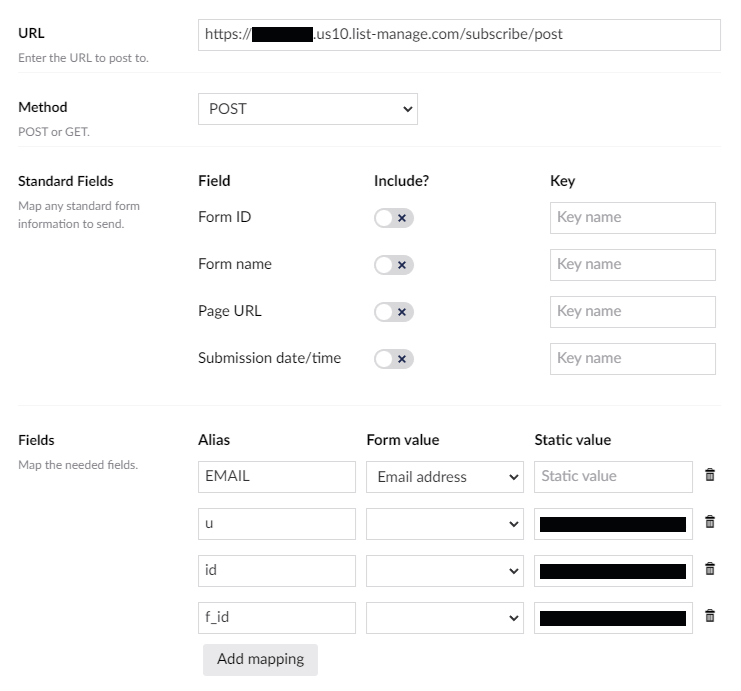Enable Page URL include switch
741x691 pixels.
point(394,312)
